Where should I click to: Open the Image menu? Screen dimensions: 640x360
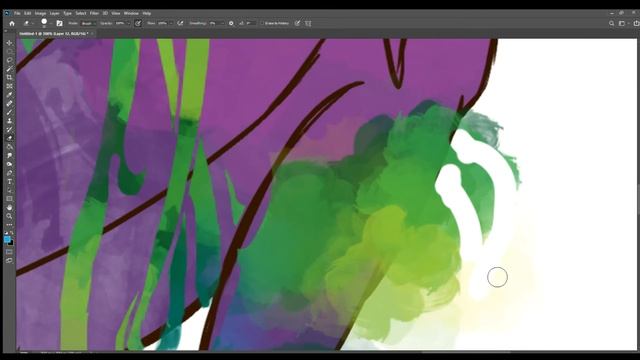40,13
